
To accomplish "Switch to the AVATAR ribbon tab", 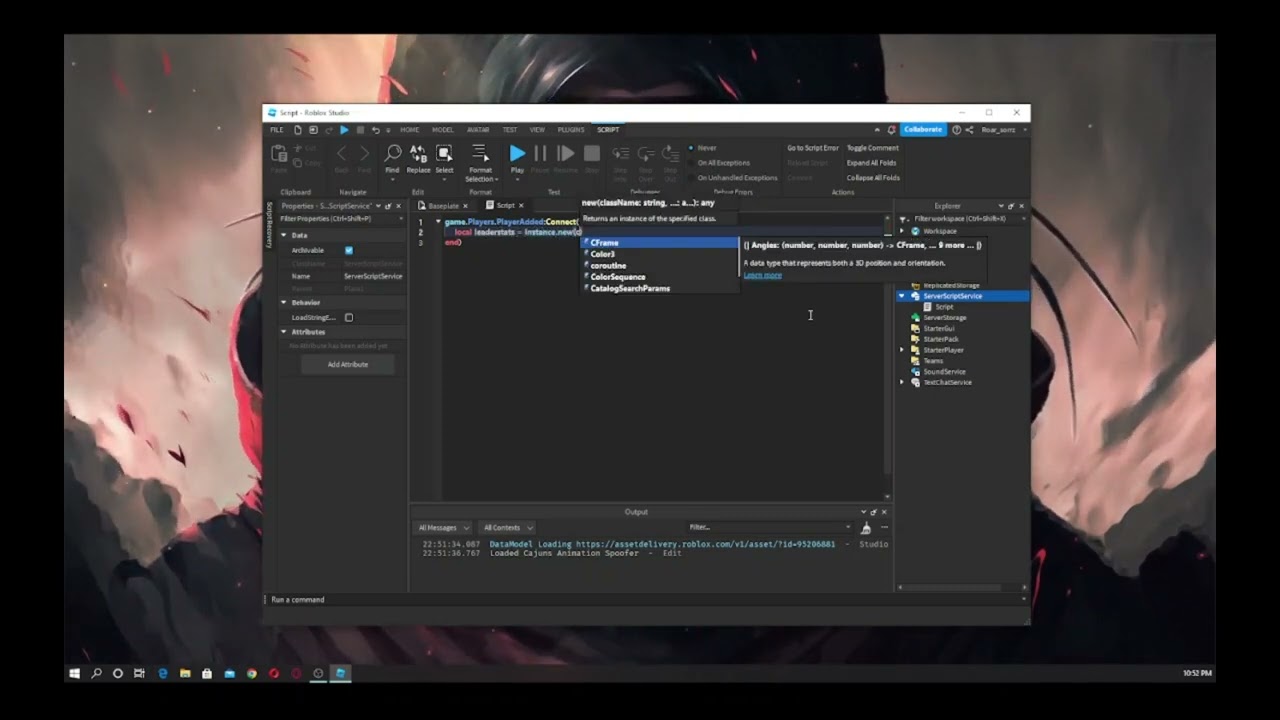I will 478,130.
